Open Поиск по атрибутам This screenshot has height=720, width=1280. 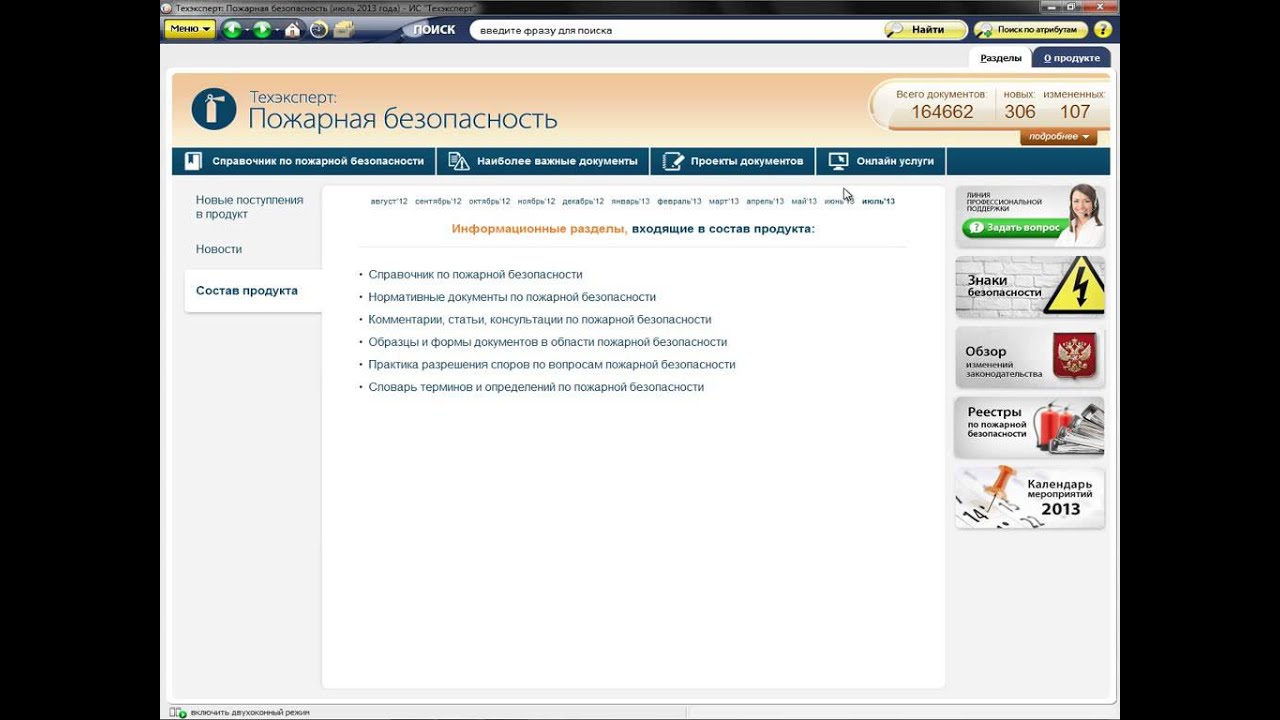tap(1030, 30)
